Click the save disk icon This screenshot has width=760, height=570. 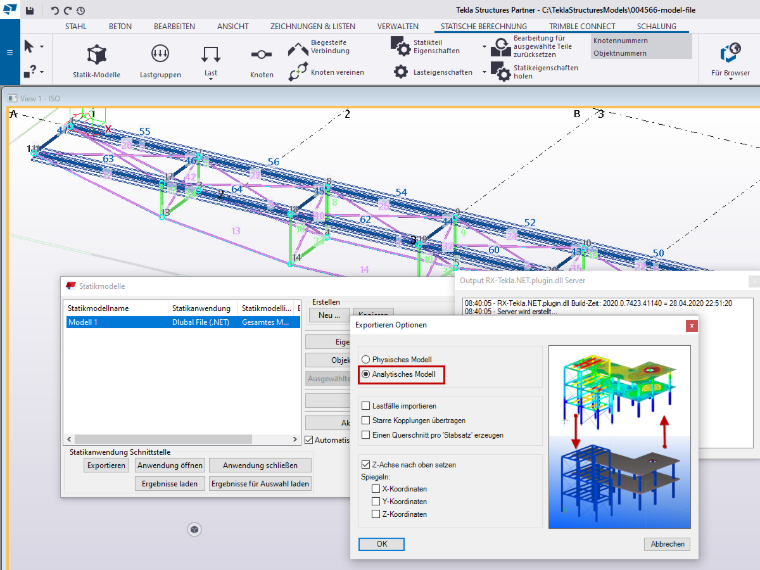tap(30, 10)
